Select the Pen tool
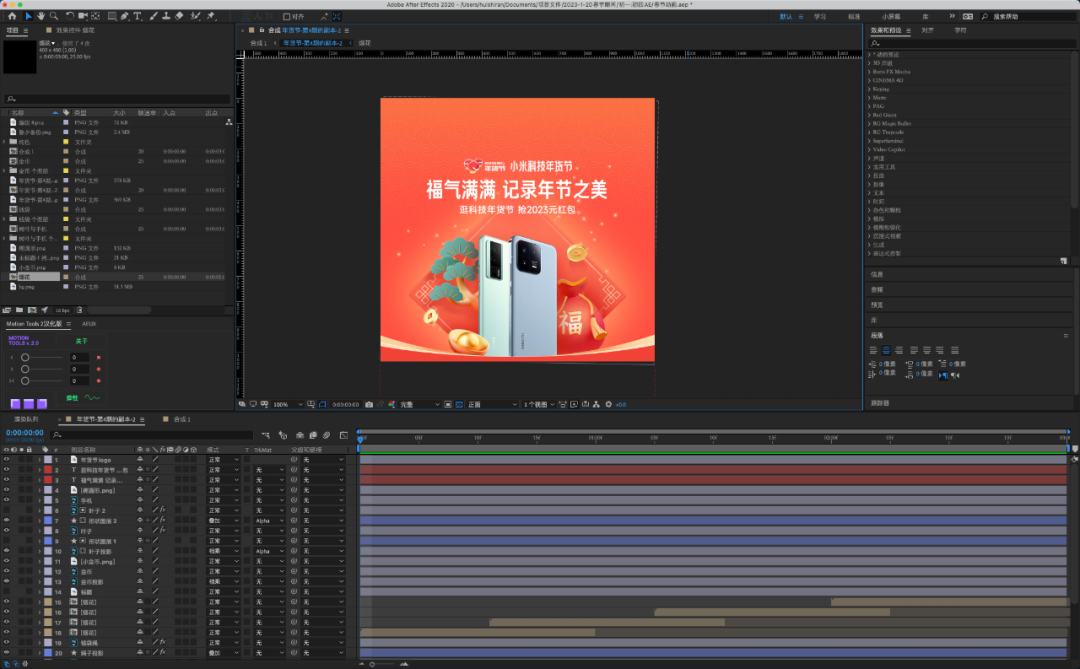Viewport: 1080px width, 669px height. point(124,17)
